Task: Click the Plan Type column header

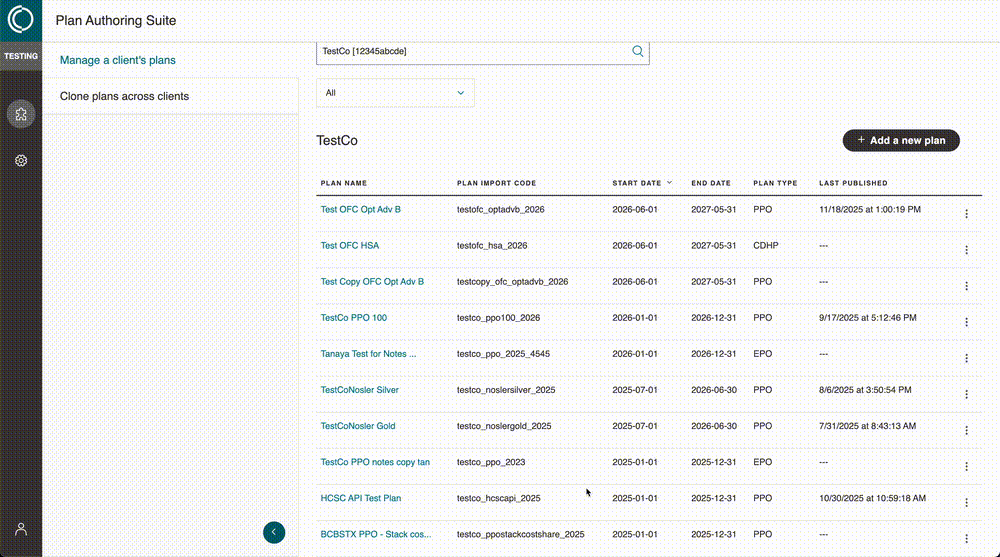Action: pos(775,183)
